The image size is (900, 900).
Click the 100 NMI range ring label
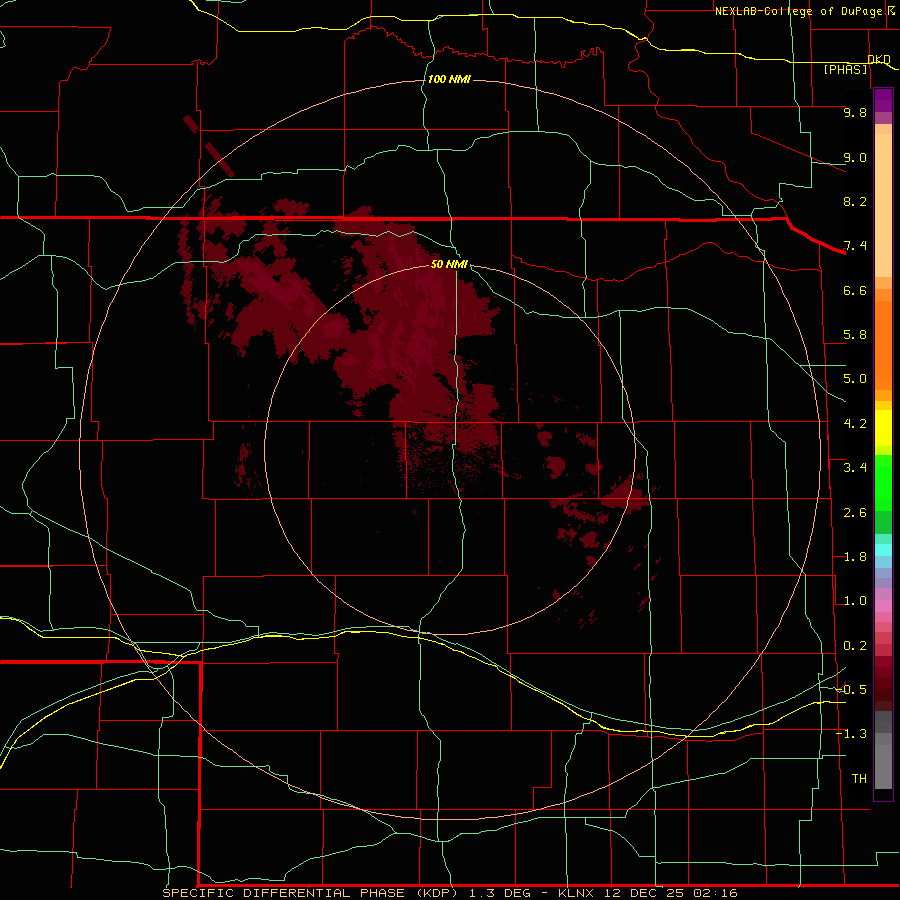(x=449, y=79)
